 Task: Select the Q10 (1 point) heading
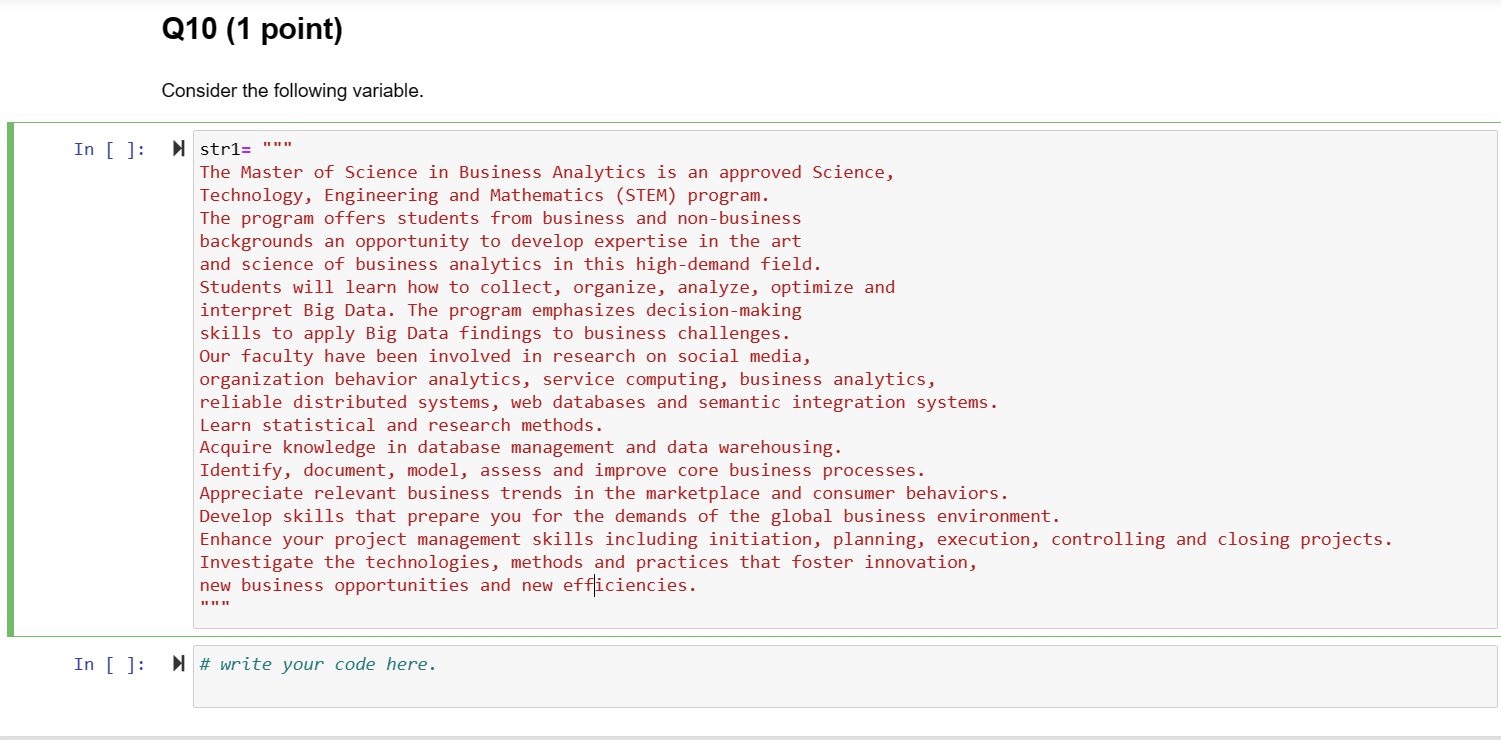250,29
